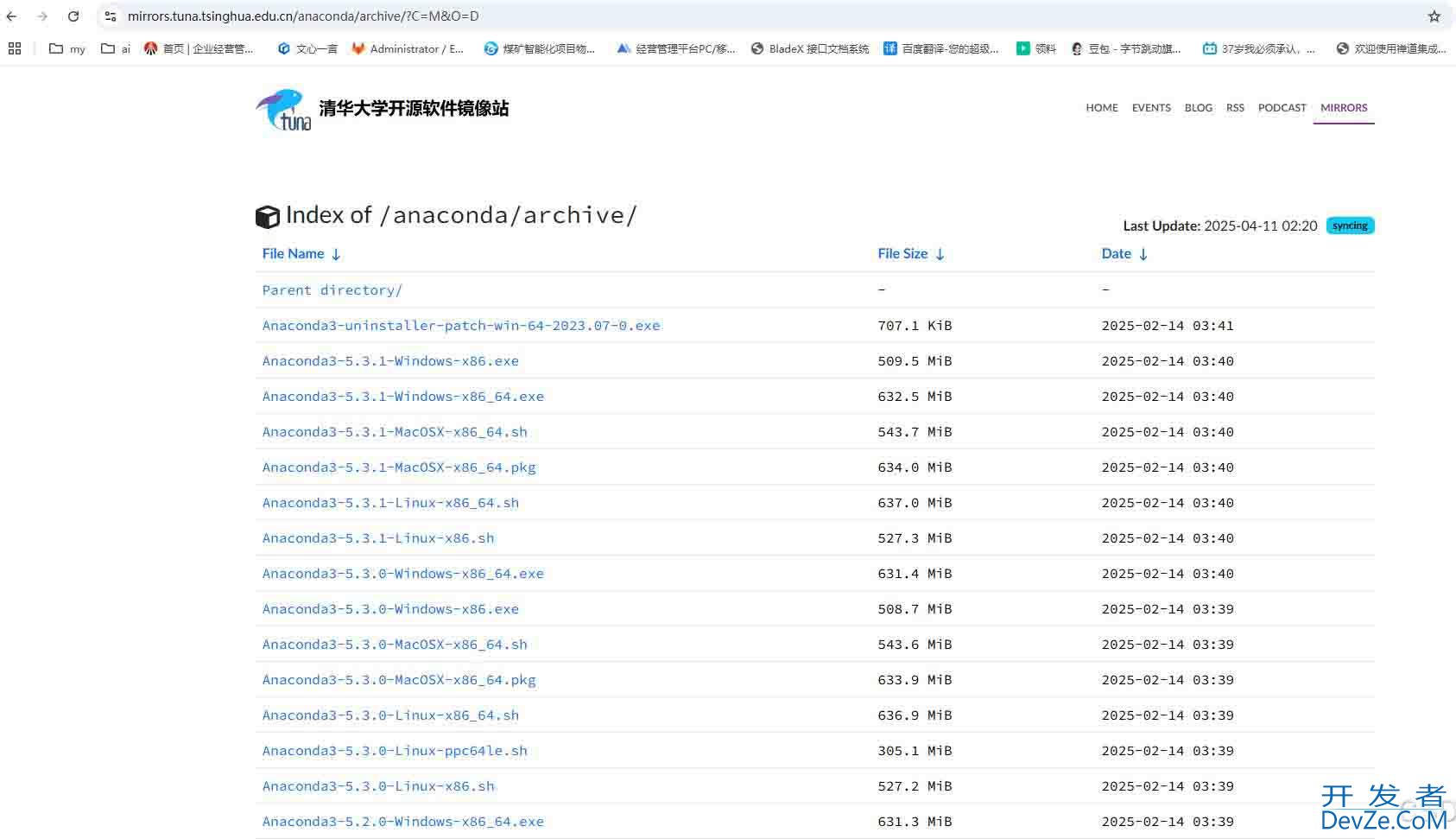Click the browser forward arrow

pyautogui.click(x=42, y=16)
